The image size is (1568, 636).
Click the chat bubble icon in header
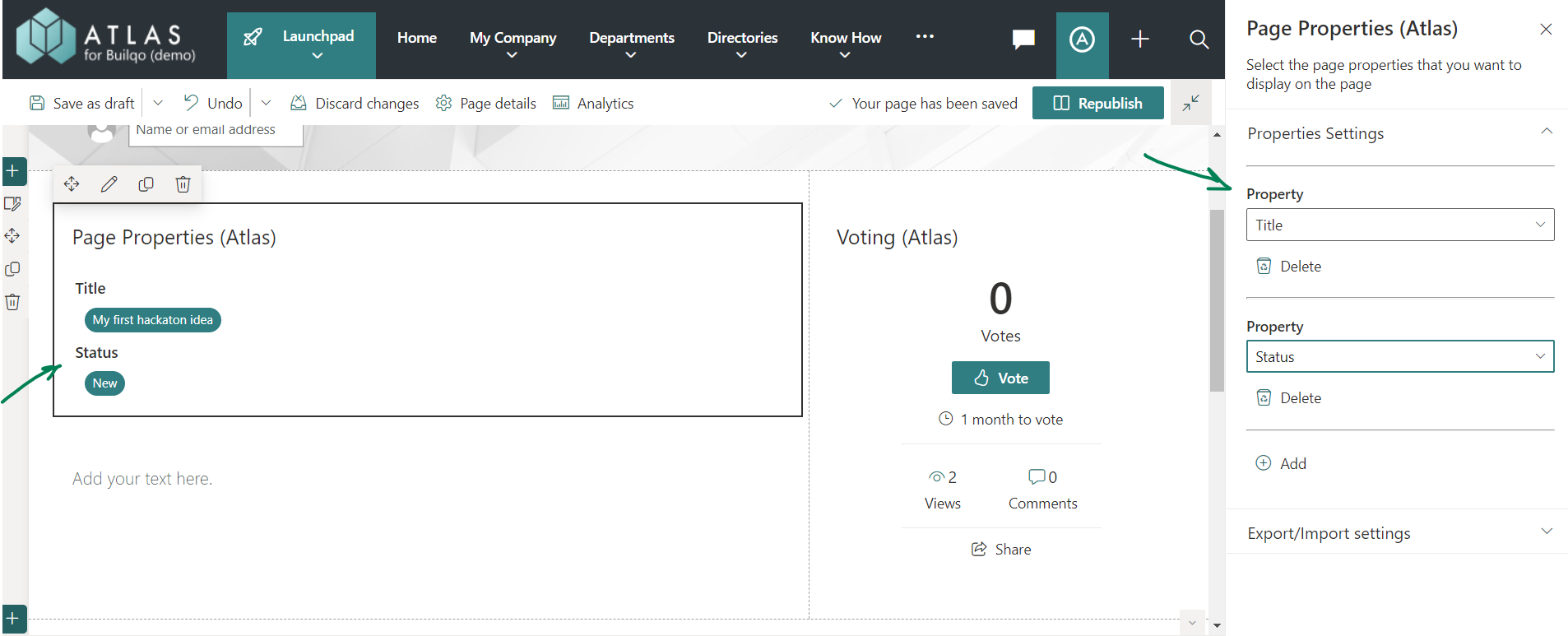[1023, 39]
